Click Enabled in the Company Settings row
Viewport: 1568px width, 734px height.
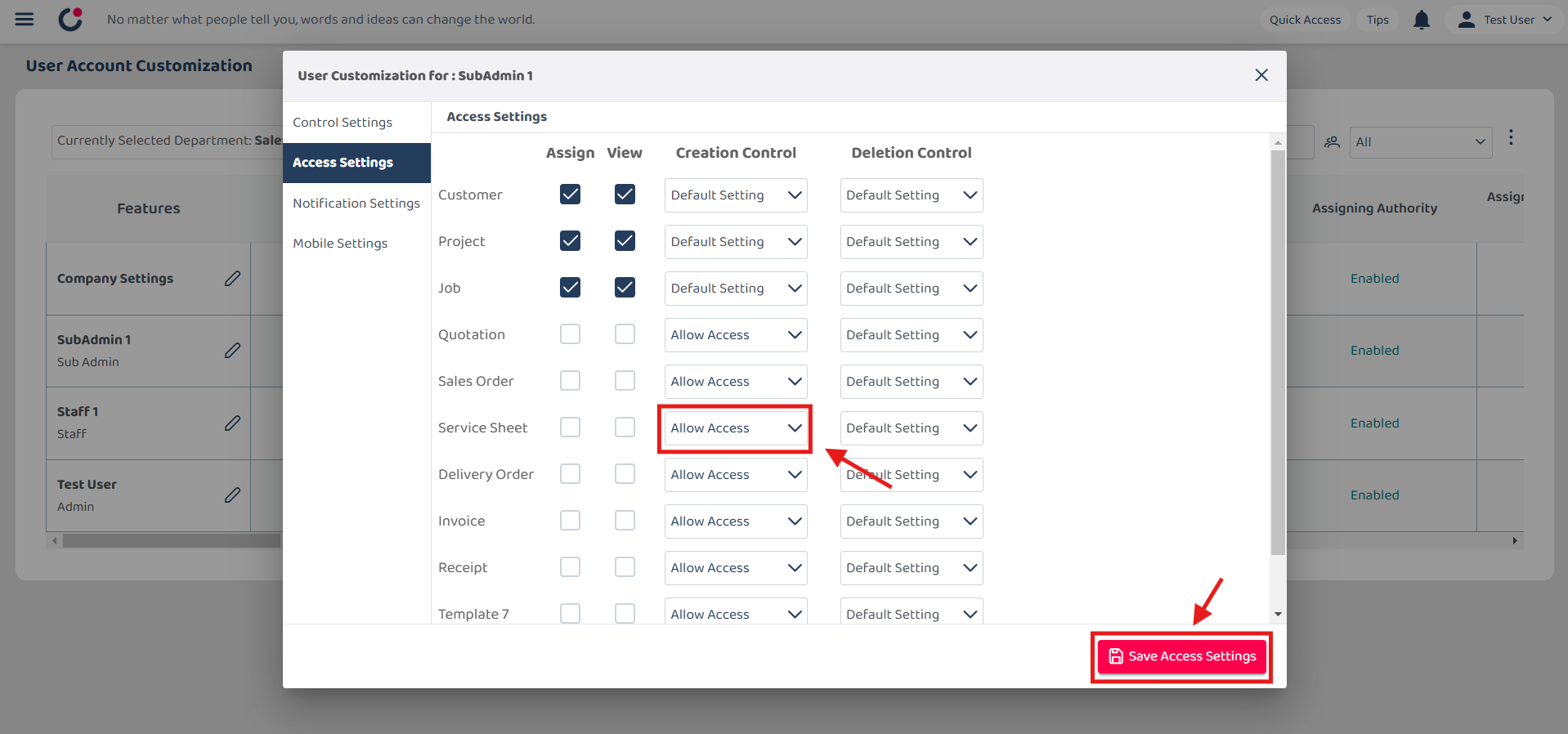[x=1374, y=279]
